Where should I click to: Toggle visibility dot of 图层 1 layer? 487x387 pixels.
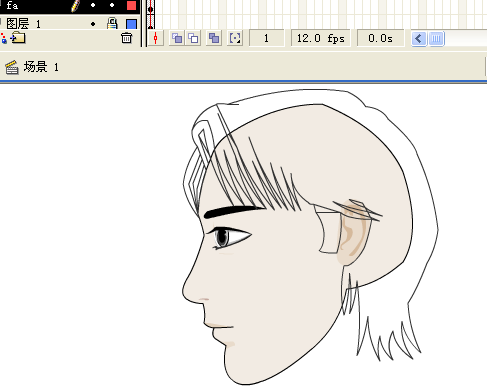tap(93, 24)
